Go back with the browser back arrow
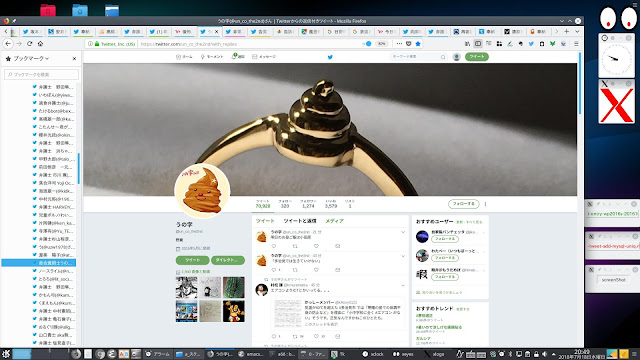The image size is (640, 360). click(x=8, y=44)
